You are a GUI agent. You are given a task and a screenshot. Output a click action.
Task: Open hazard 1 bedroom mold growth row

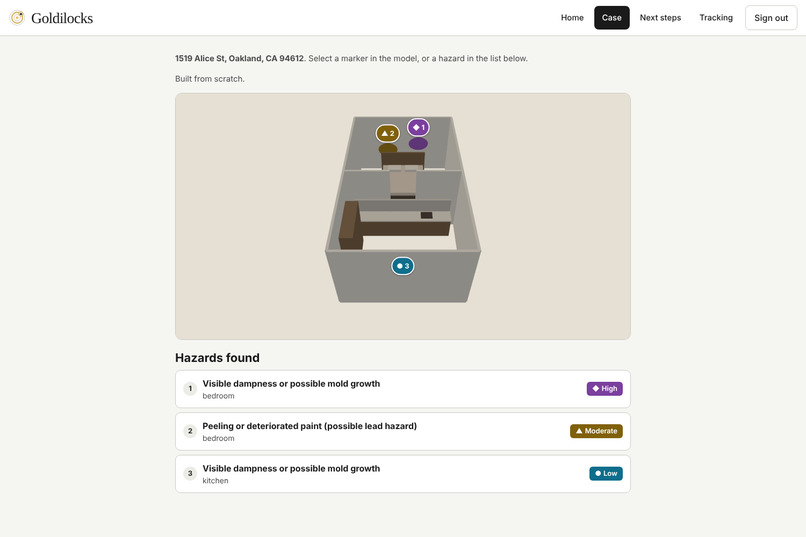point(403,389)
